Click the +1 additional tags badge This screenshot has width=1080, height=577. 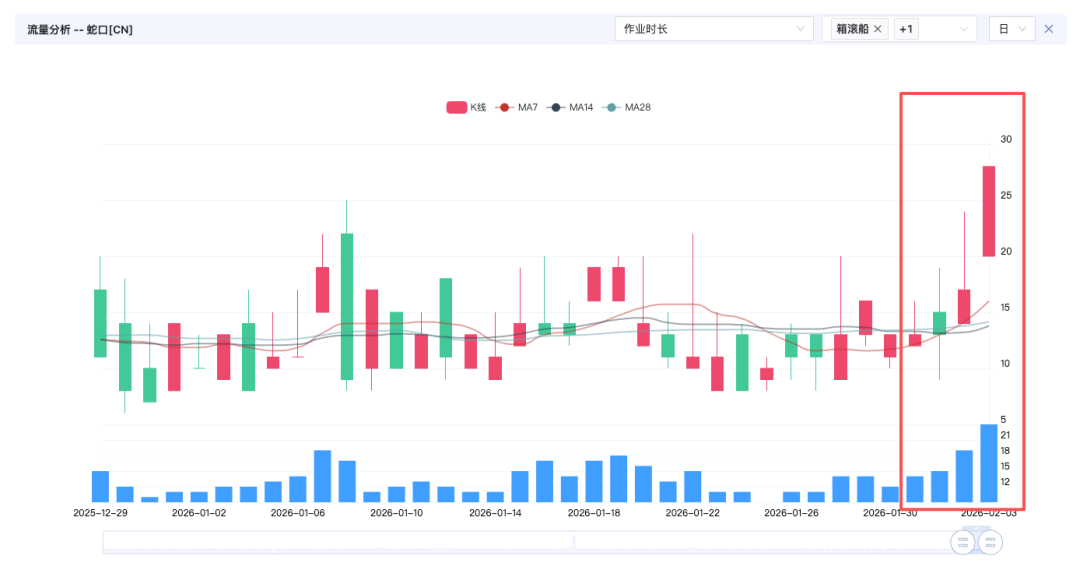(906, 29)
